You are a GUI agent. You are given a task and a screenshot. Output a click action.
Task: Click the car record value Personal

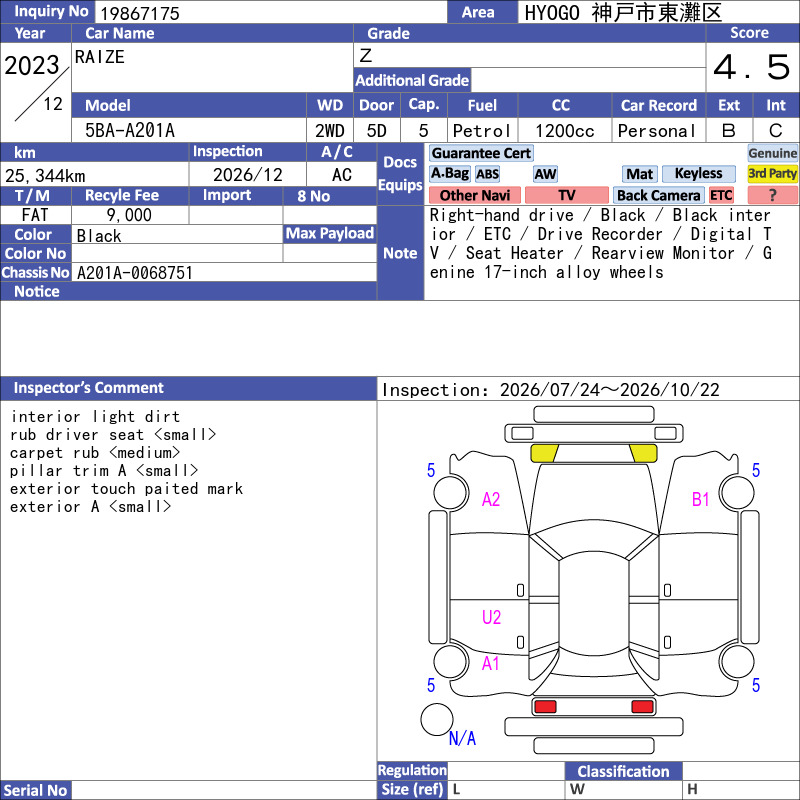(x=657, y=131)
